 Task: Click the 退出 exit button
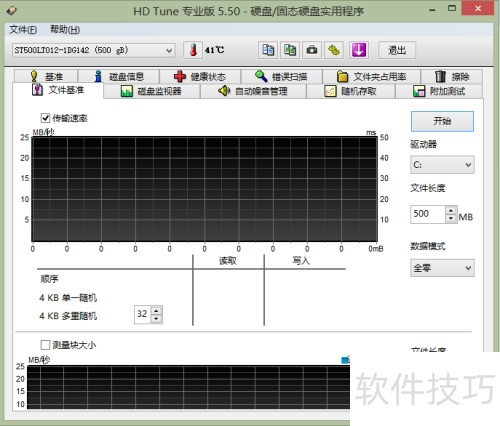click(397, 50)
